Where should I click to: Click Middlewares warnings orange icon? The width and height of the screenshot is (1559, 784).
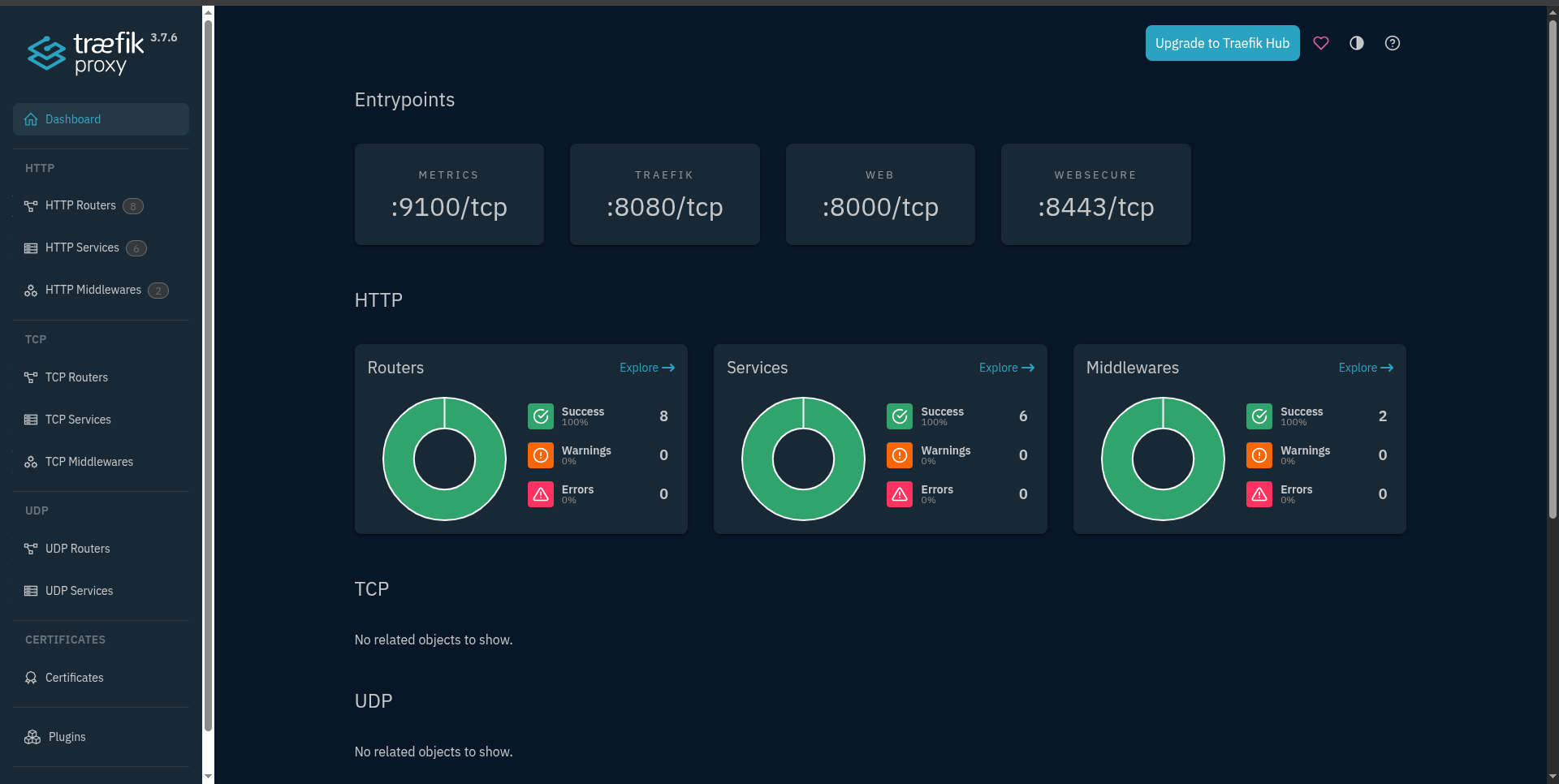[1259, 455]
